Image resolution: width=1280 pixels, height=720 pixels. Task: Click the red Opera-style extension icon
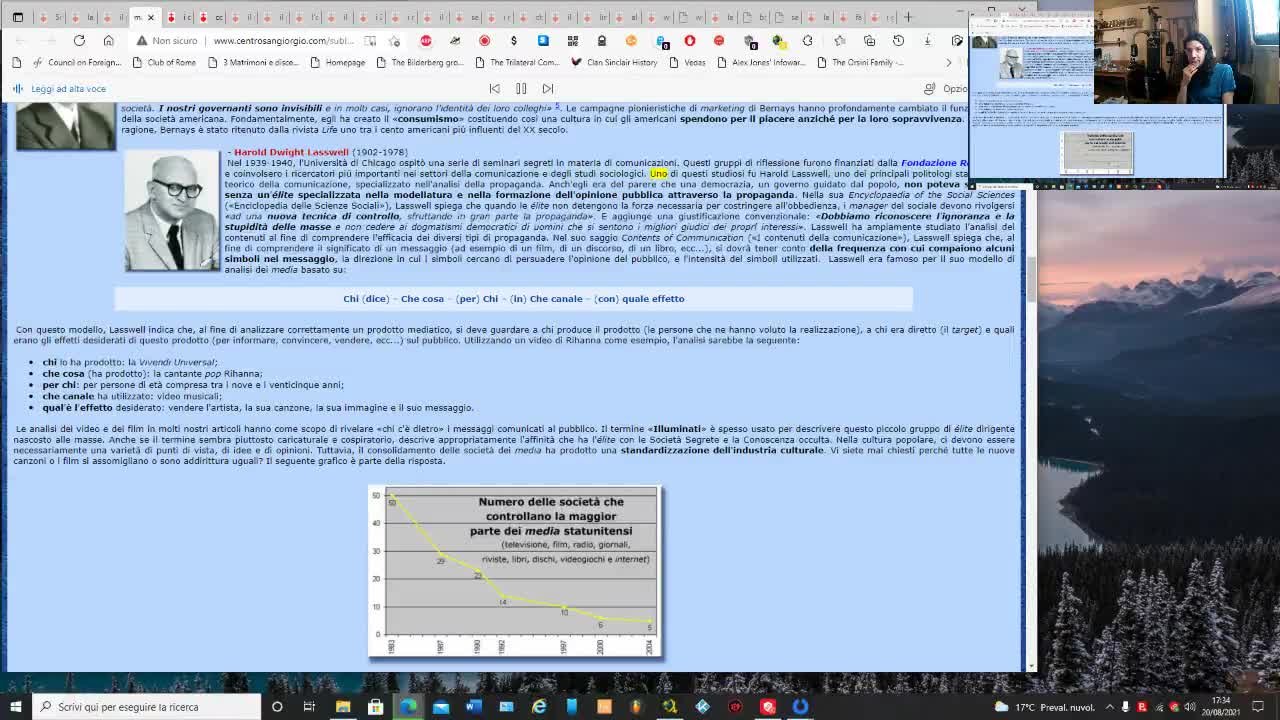pyautogui.click(x=690, y=40)
